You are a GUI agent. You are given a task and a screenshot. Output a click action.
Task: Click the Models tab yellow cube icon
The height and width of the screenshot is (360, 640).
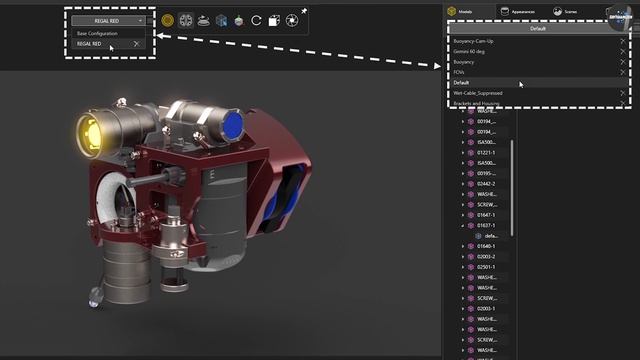coord(451,11)
